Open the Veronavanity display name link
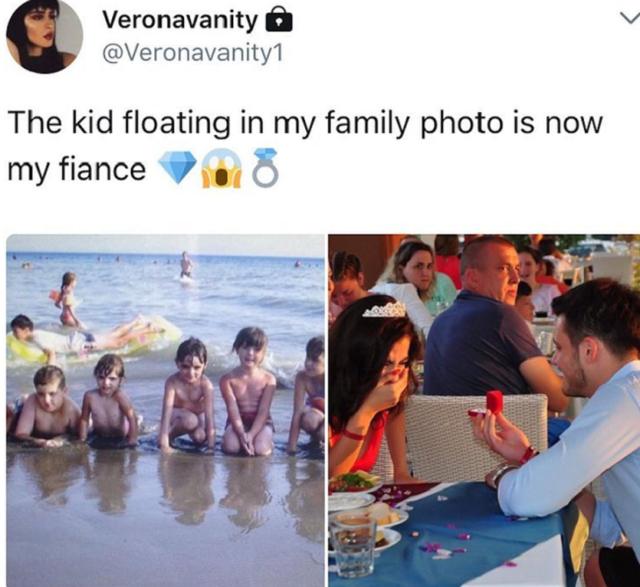 [x=180, y=20]
